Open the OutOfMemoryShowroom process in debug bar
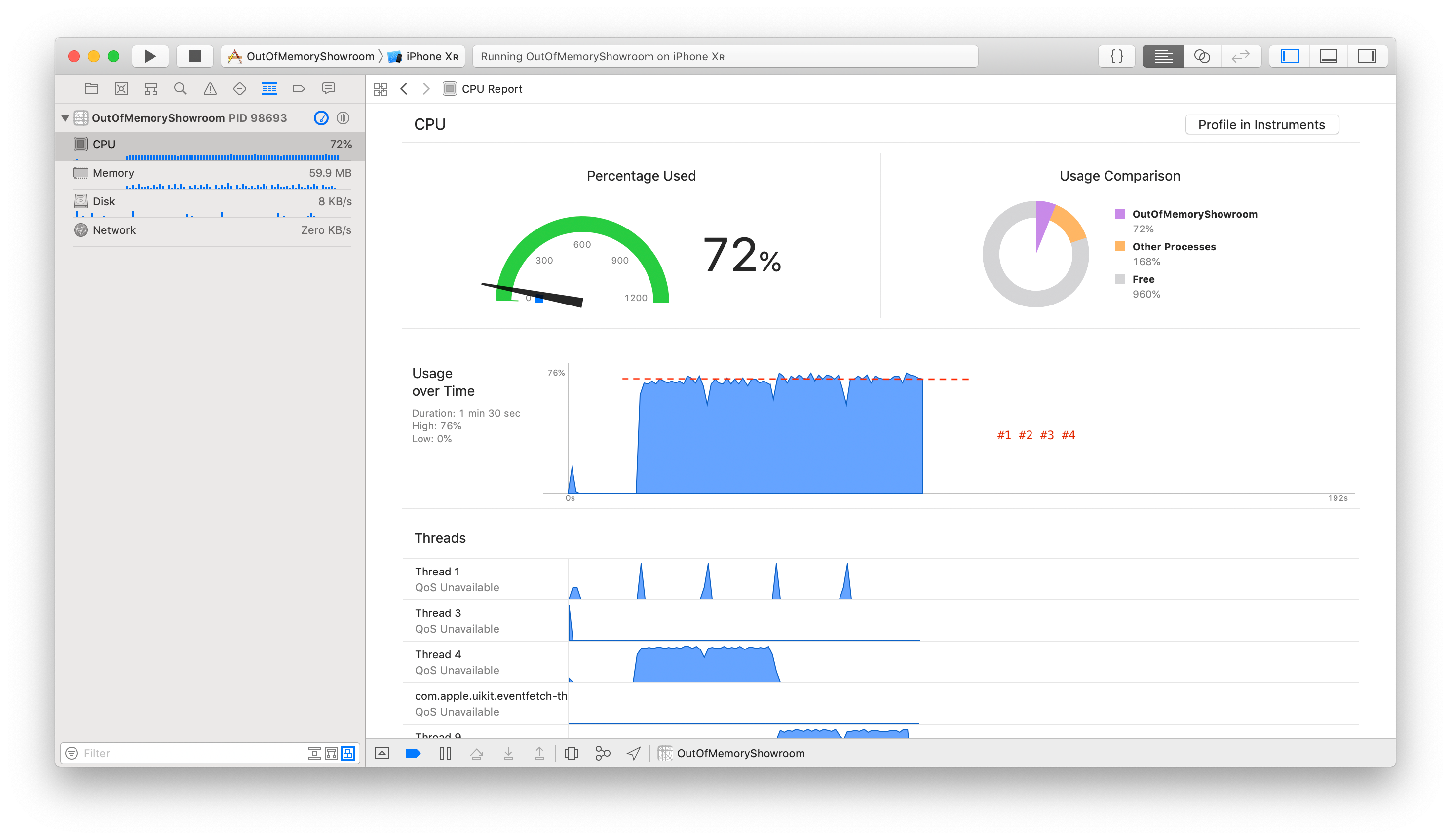The height and width of the screenshot is (840, 1451). pyautogui.click(x=731, y=753)
